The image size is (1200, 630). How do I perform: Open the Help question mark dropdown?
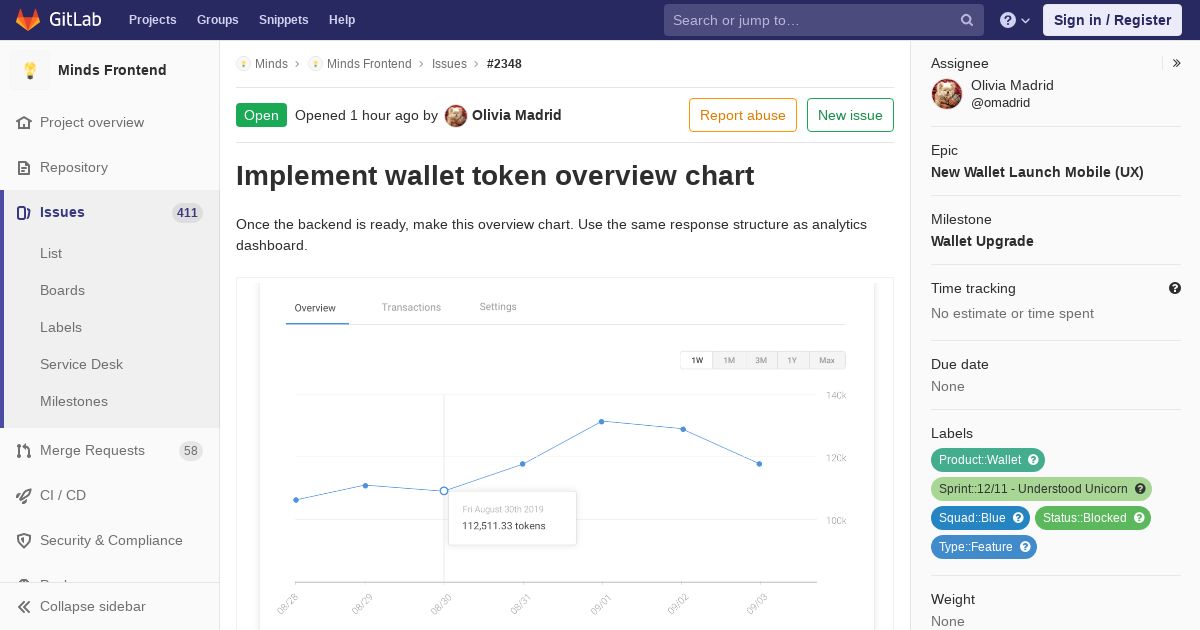(x=1015, y=20)
